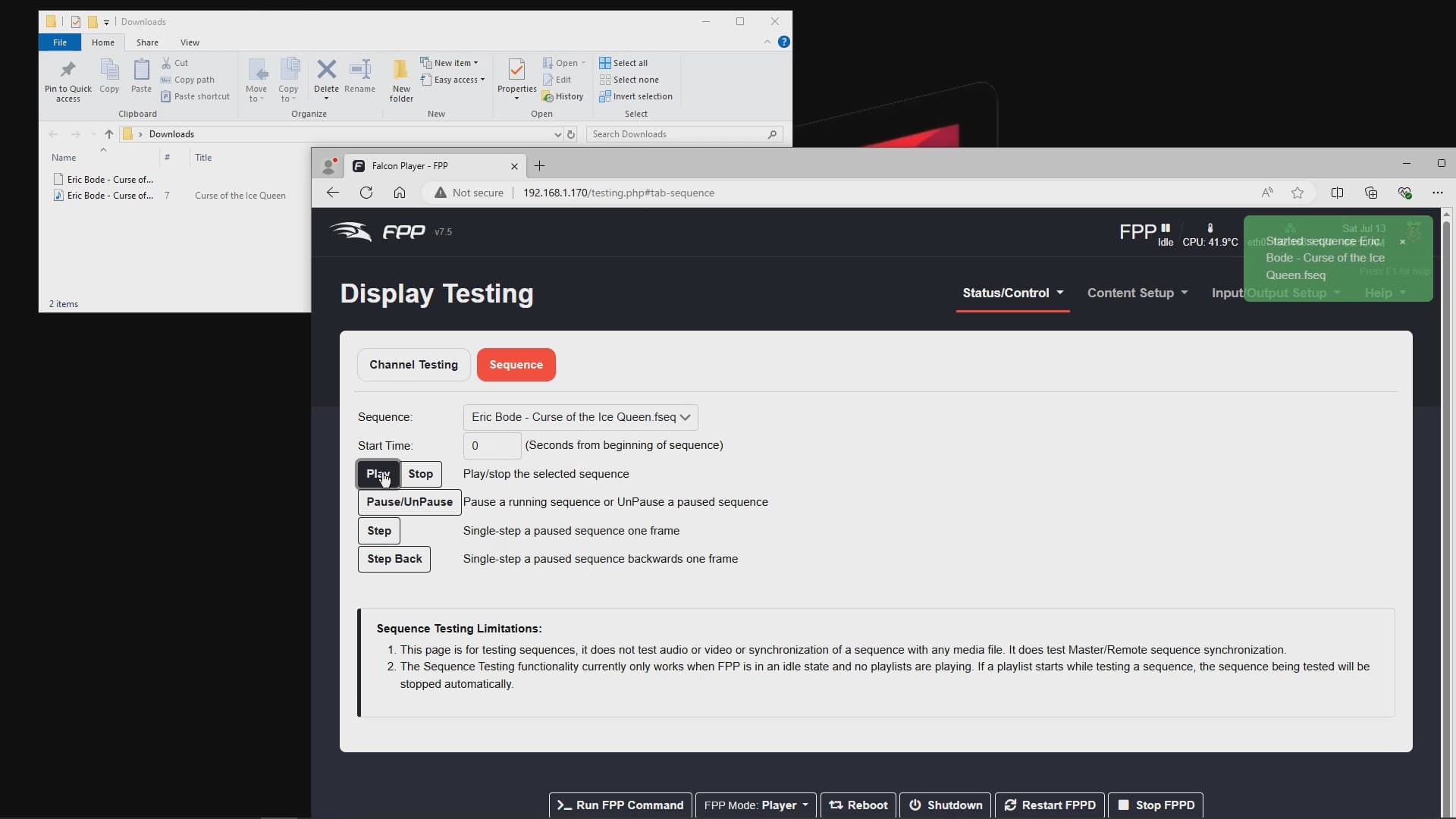Go to the browser home page
The image size is (1456, 819).
coord(400,193)
